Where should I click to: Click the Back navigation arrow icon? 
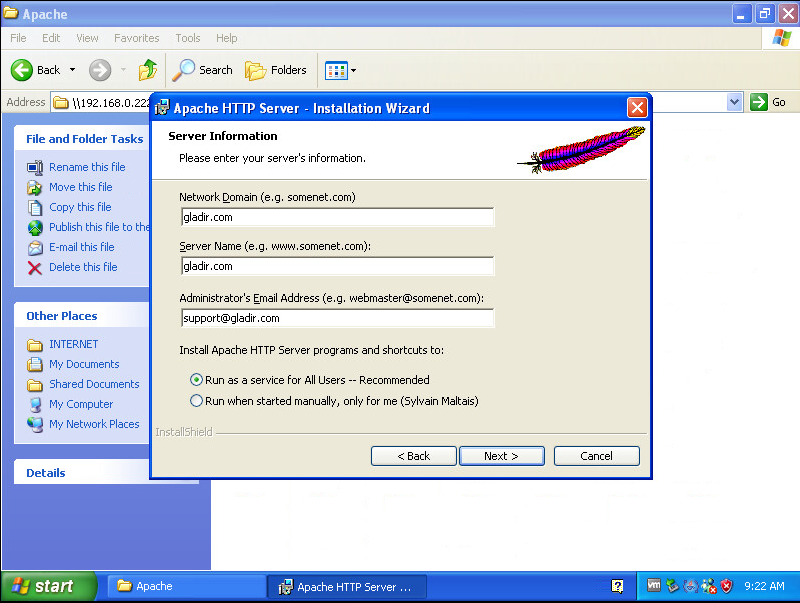22,70
